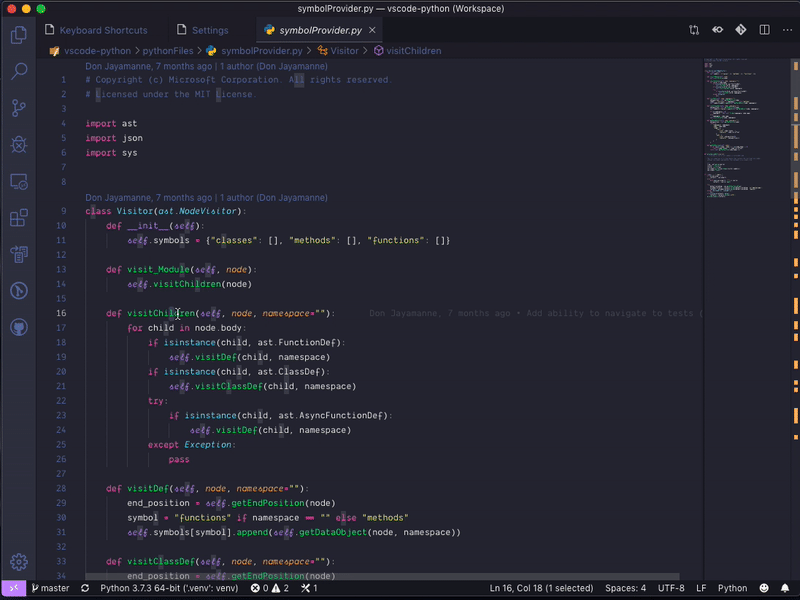
Task: Open the Explorer view in the activity bar
Action: click(x=18, y=34)
